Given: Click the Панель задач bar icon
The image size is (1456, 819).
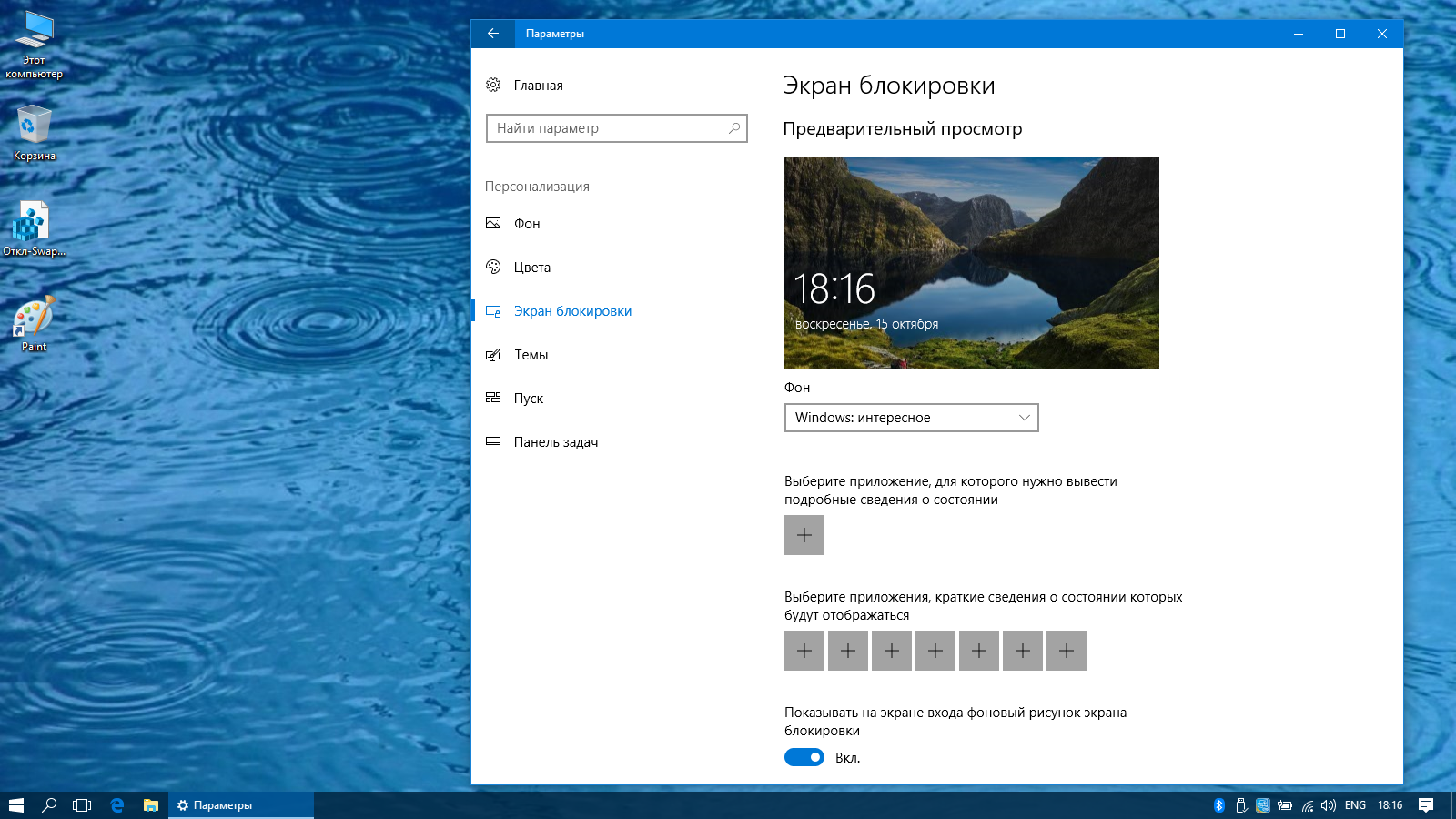Looking at the screenshot, I should point(493,441).
